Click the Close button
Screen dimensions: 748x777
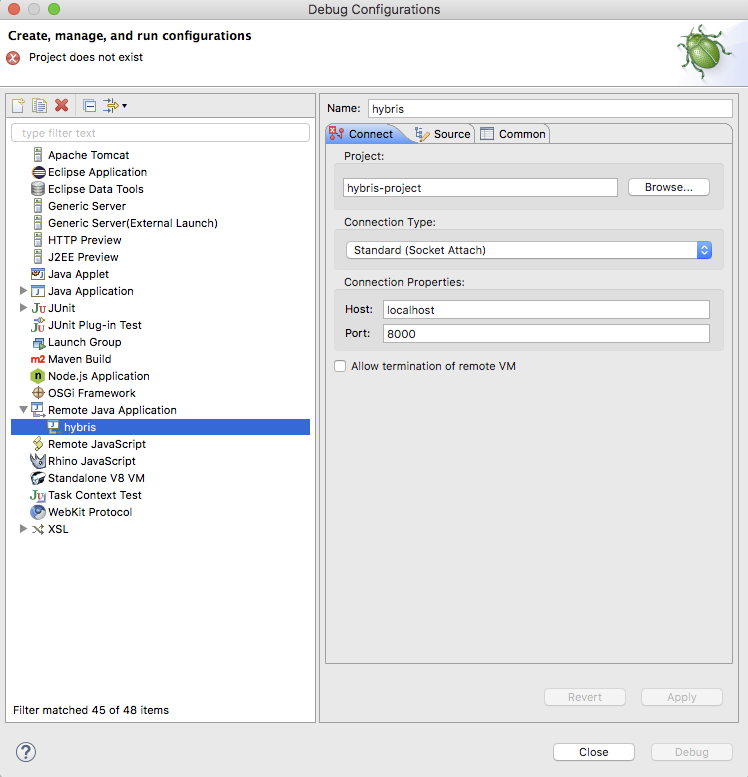[x=594, y=752]
